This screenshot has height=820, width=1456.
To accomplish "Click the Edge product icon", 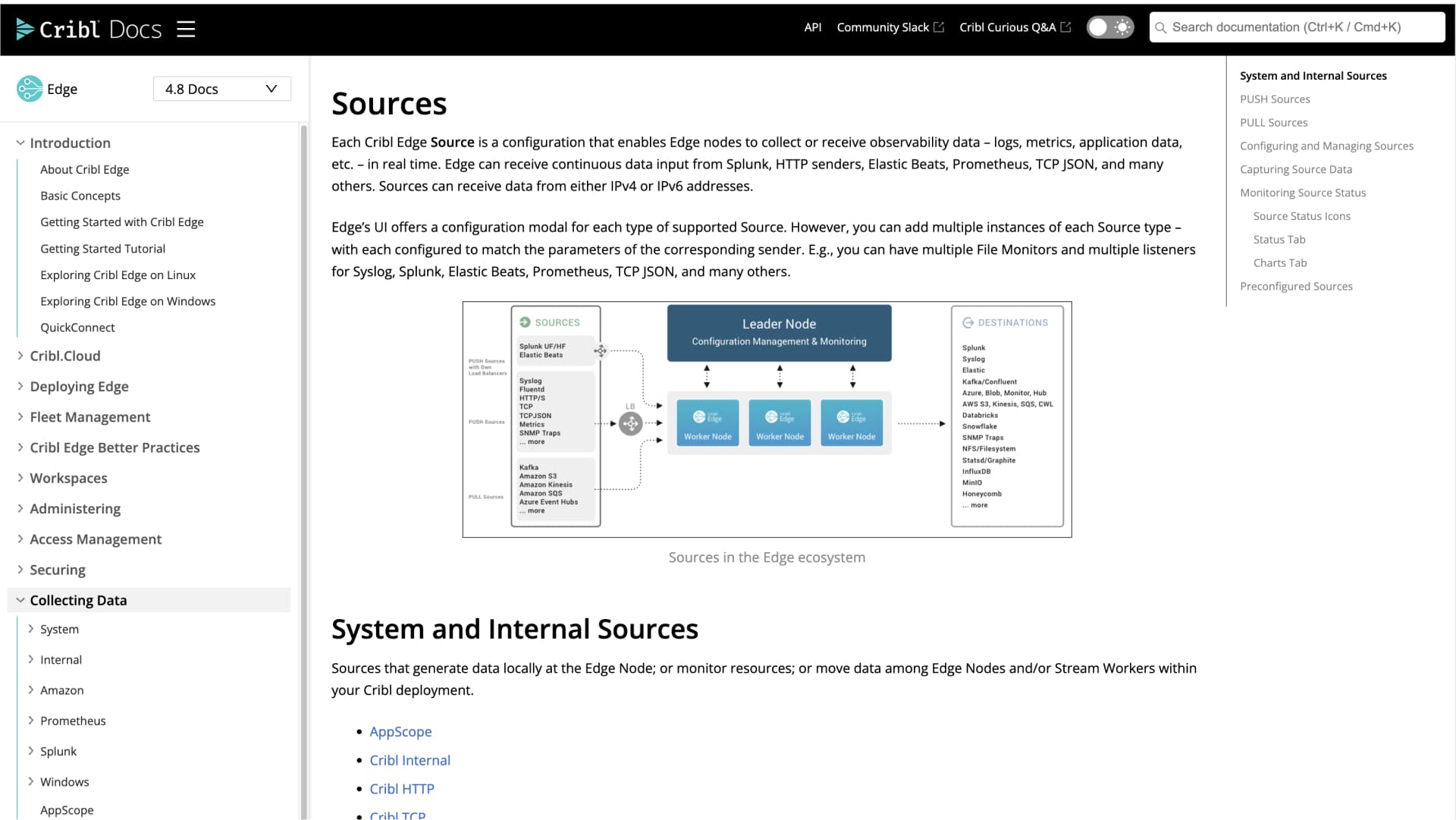I will click(x=30, y=89).
